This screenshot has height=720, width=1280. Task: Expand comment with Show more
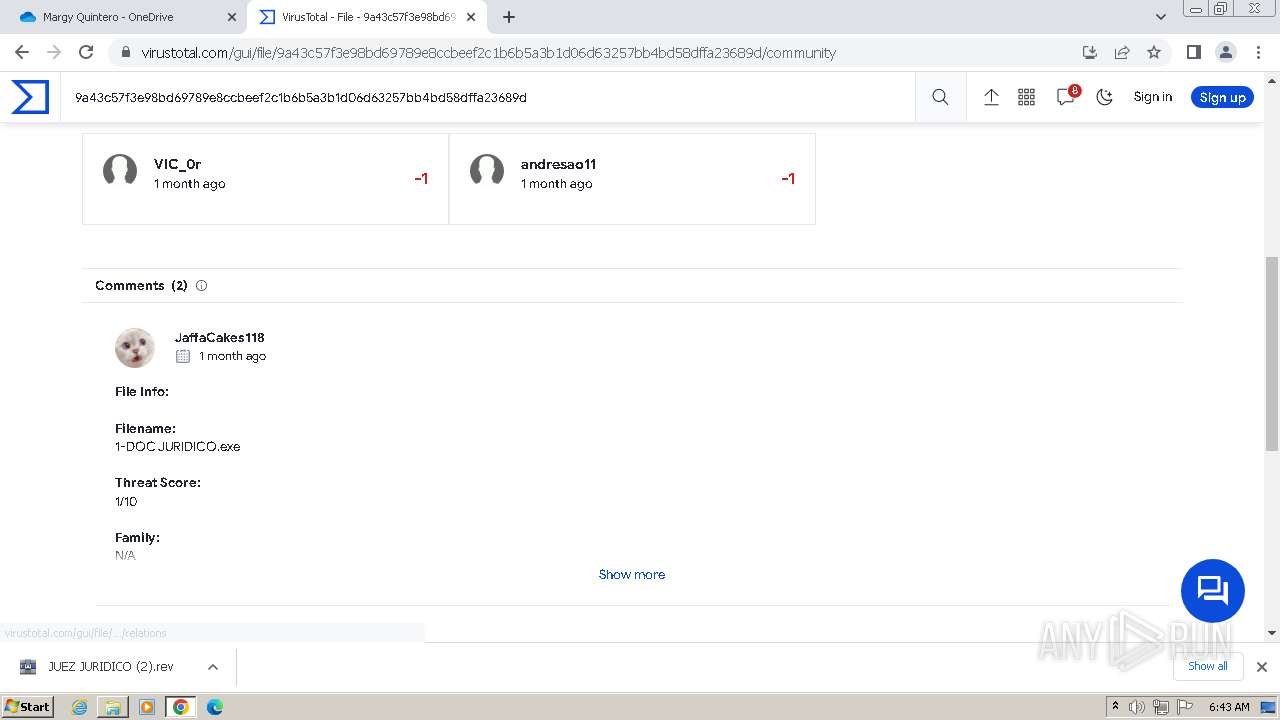[632, 574]
